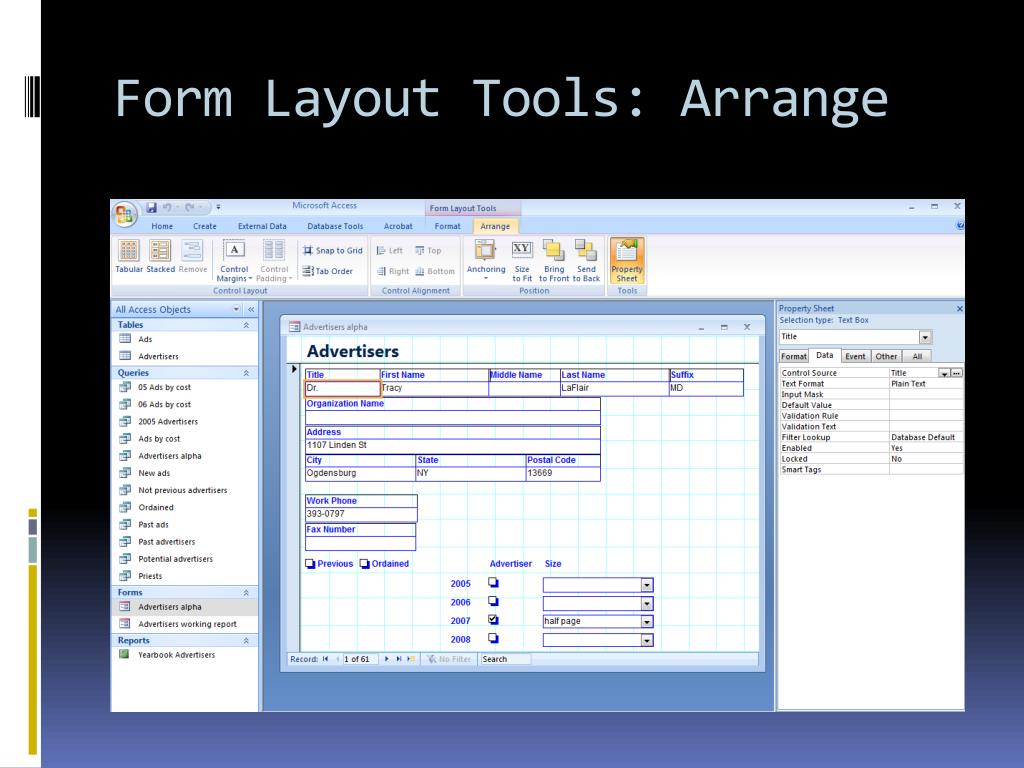Screen dimensions: 1024x768
Task: Create new blank record from navigation bar
Action: tap(411, 659)
